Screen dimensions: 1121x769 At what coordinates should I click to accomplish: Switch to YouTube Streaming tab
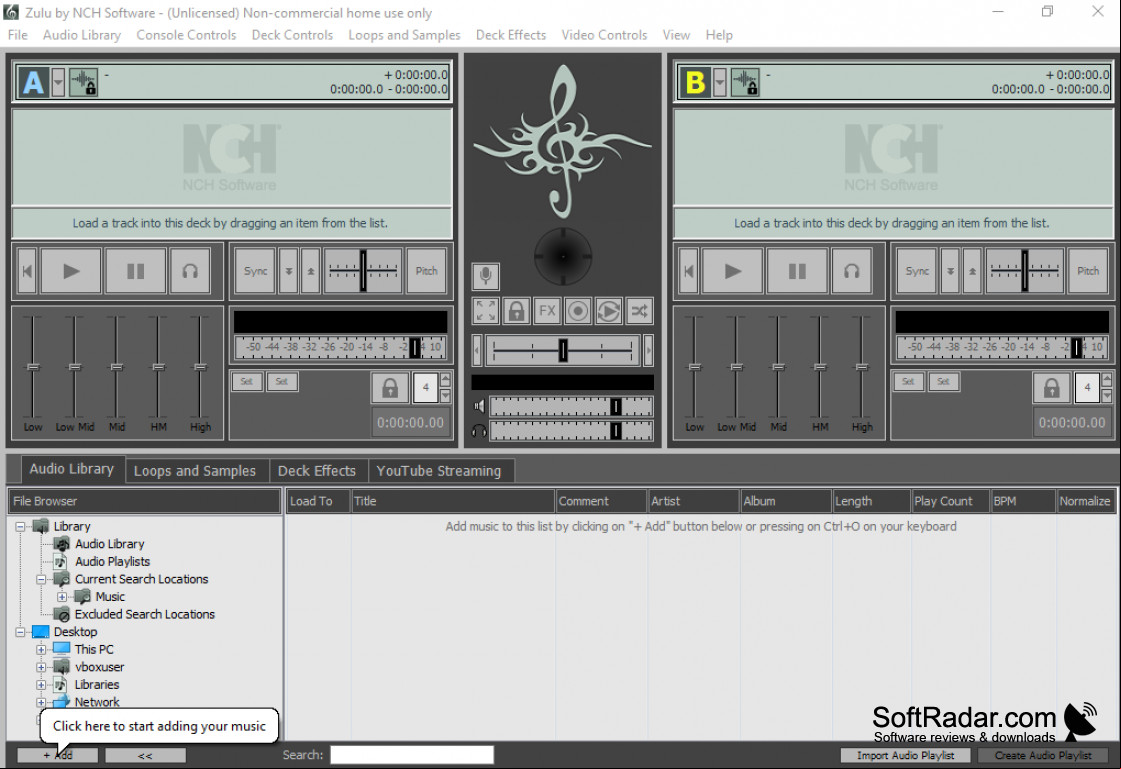coord(439,471)
